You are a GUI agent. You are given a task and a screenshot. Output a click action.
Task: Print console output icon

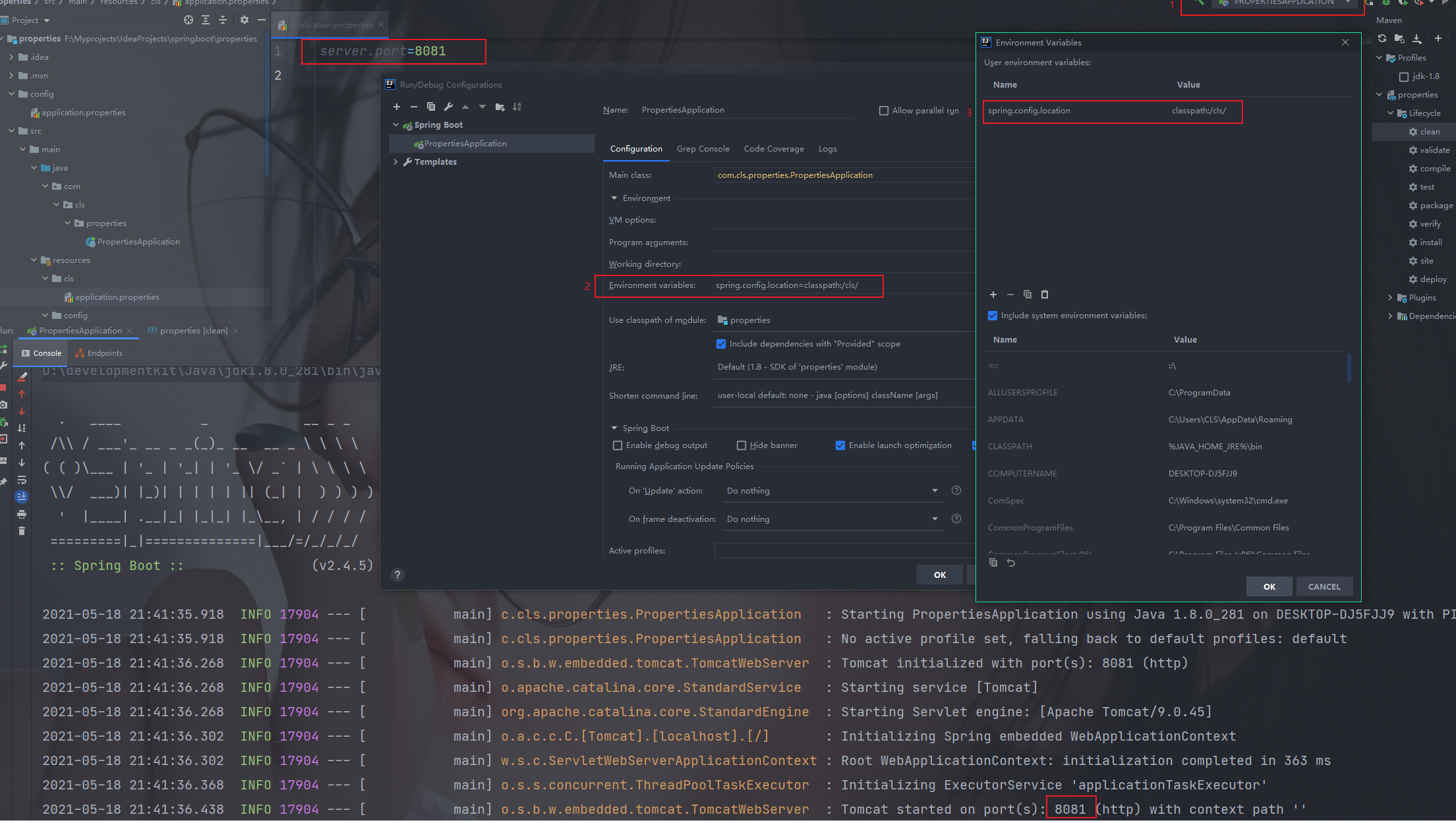[x=22, y=514]
